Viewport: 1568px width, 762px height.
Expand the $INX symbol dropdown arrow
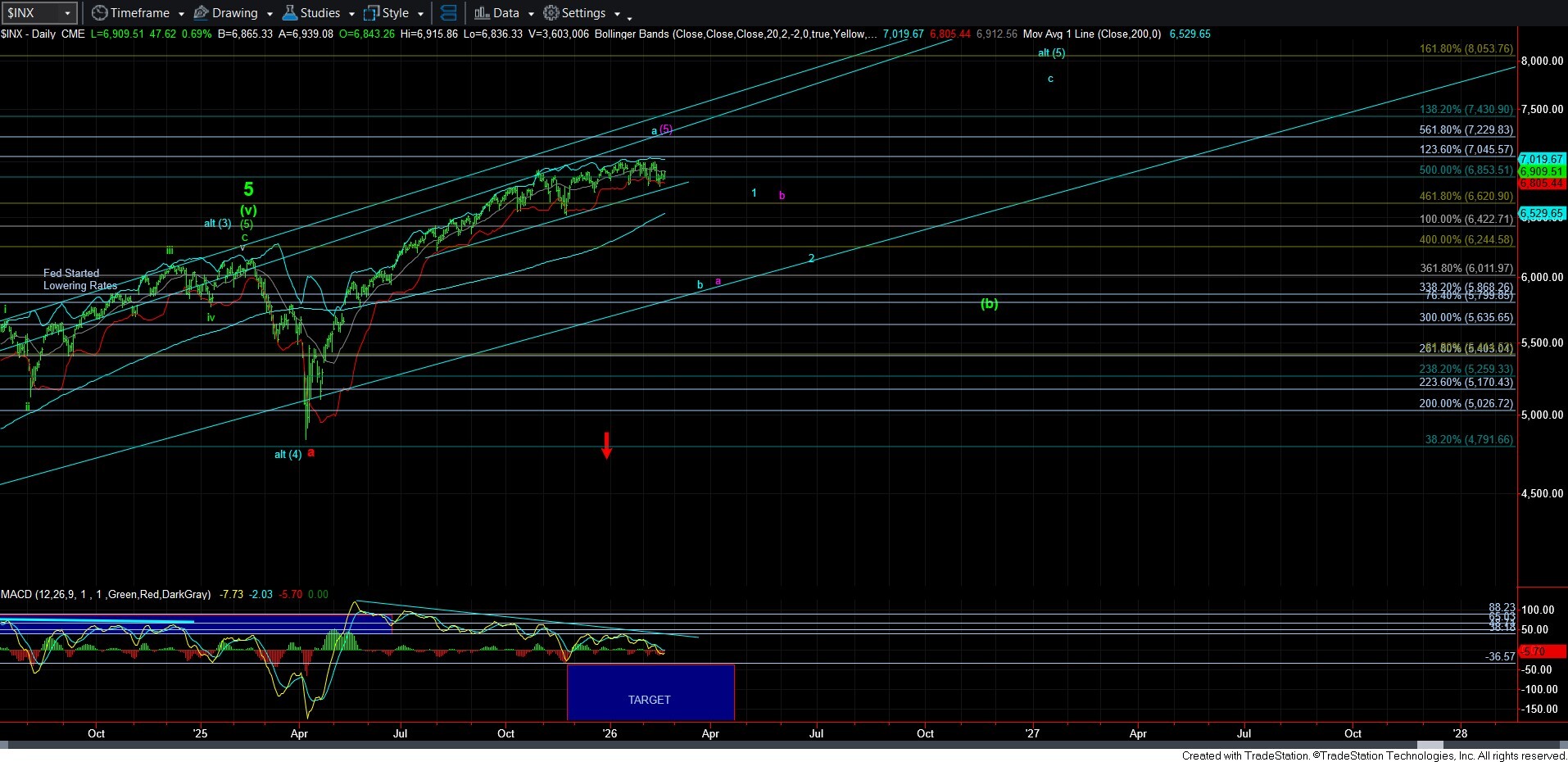(x=67, y=13)
